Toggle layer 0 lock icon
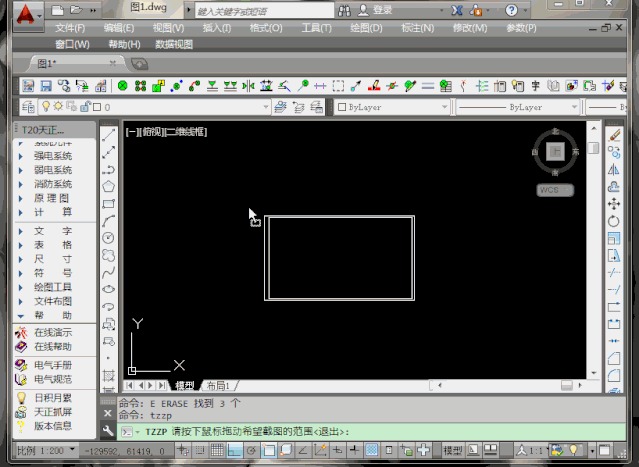 pos(85,107)
